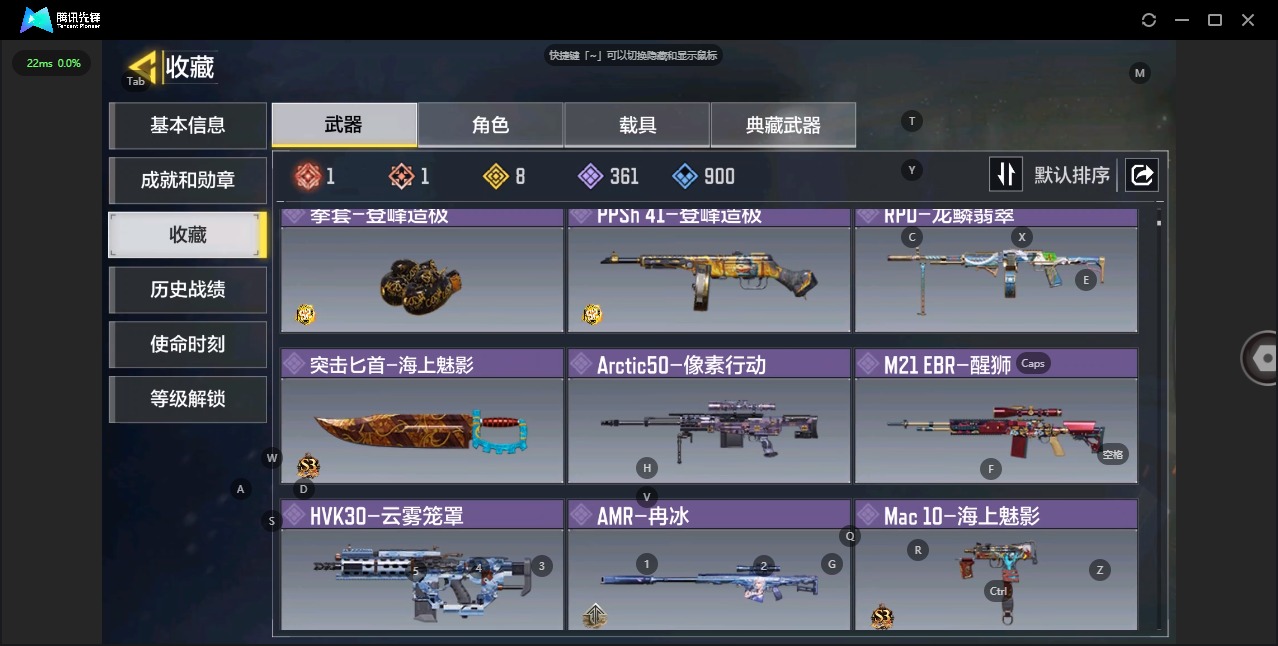Open the 默认排序 sort dropdown
This screenshot has height=646, width=1278.
pyautogui.click(x=1072, y=175)
